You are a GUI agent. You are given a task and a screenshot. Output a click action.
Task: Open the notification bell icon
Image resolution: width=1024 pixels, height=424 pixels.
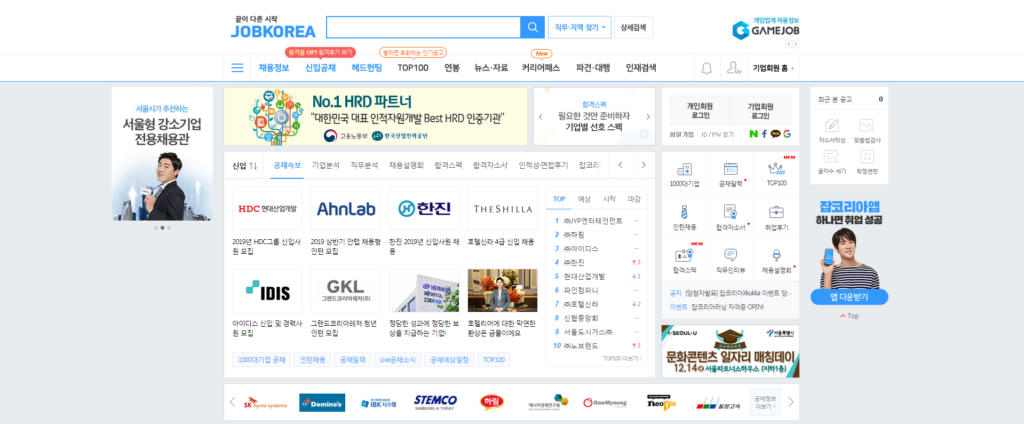coord(707,68)
